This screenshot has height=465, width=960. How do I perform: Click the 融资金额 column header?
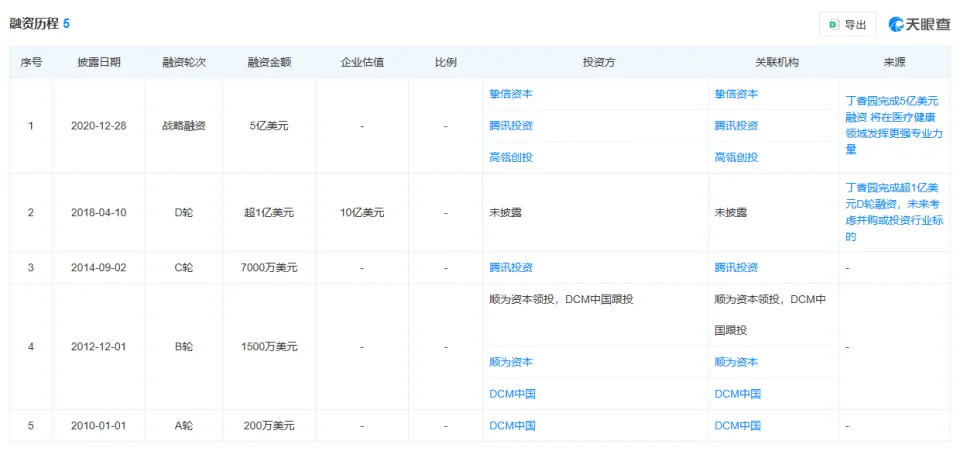pos(269,62)
